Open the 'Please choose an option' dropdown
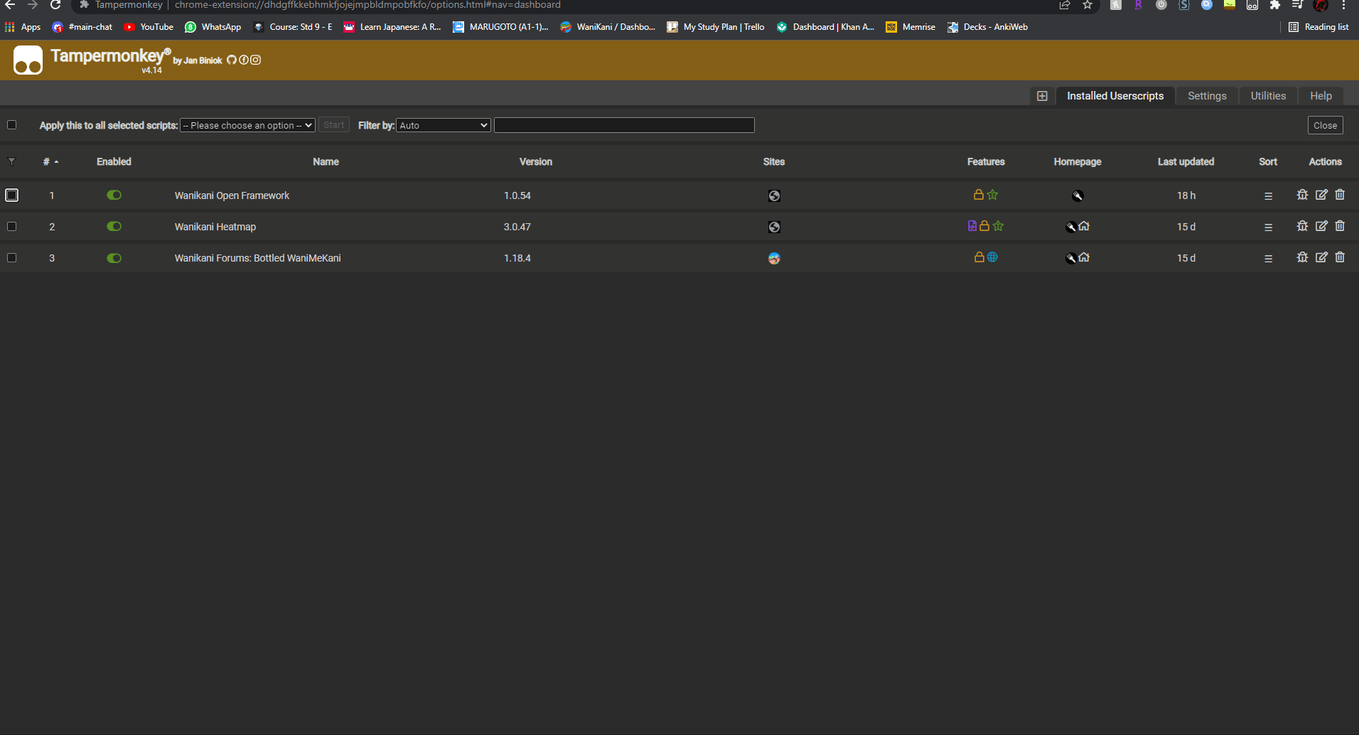Image resolution: width=1359 pixels, height=735 pixels. pos(248,125)
